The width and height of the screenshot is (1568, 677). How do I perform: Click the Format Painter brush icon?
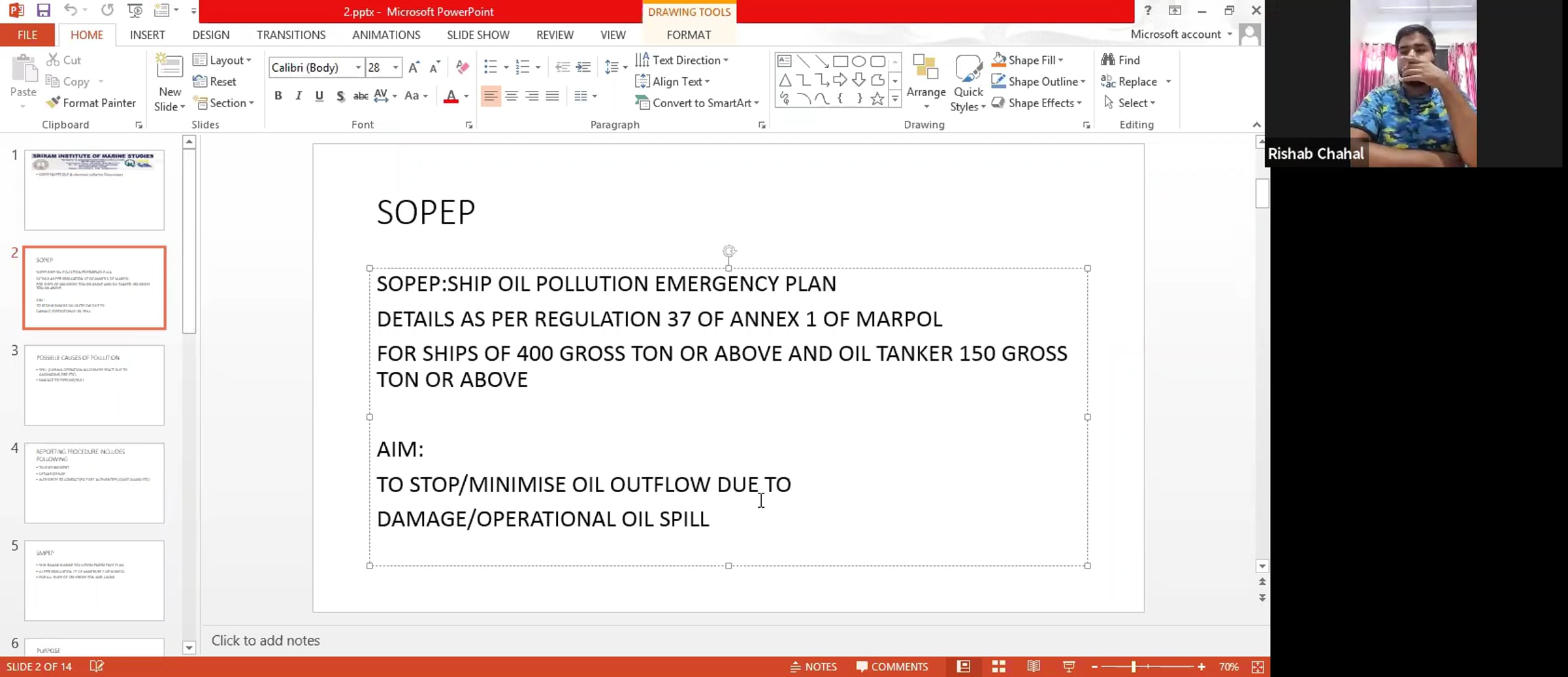(54, 103)
